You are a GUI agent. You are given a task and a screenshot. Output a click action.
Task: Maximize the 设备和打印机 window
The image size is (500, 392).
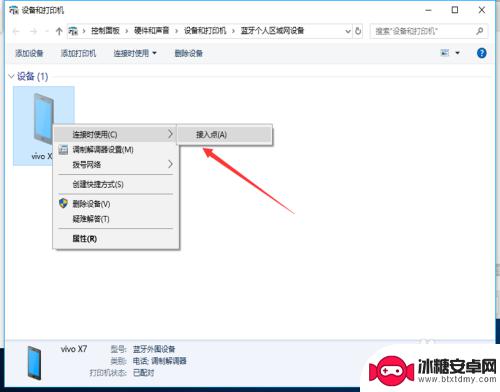click(455, 10)
